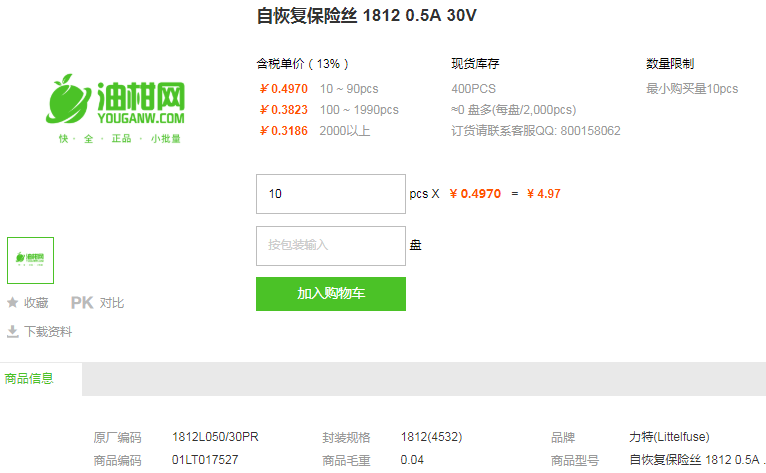Click the large 油柑网 product logo image
This screenshot has width=766, height=473.
(x=115, y=108)
